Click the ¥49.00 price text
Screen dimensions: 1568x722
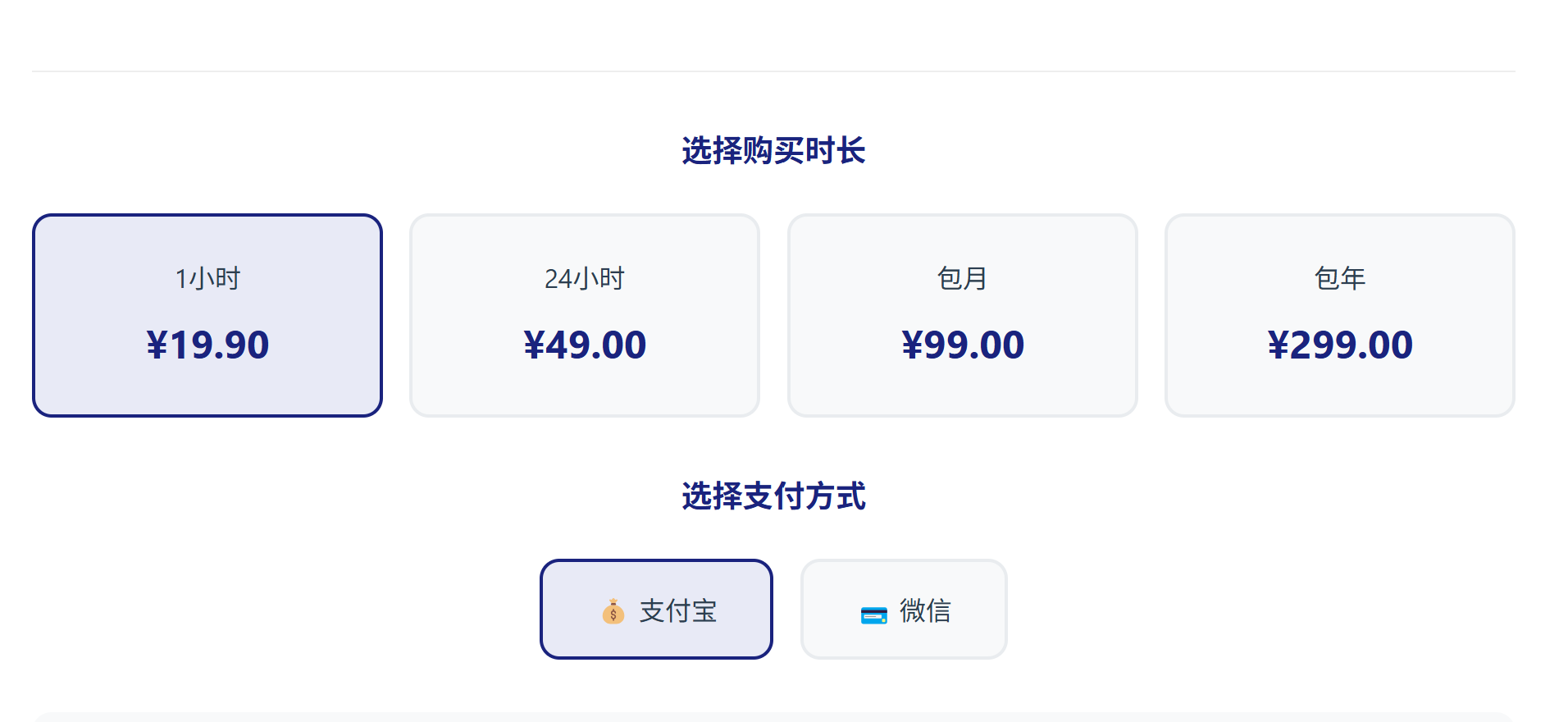[585, 345]
